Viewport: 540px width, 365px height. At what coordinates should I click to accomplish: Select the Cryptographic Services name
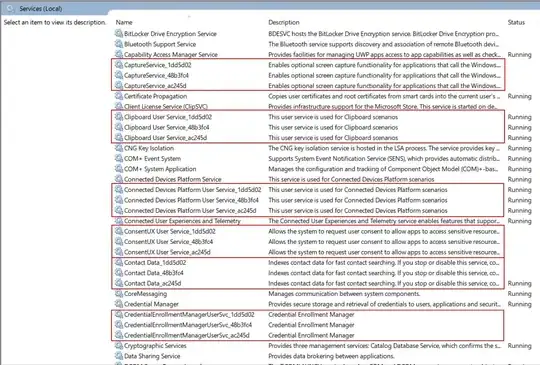(155, 346)
